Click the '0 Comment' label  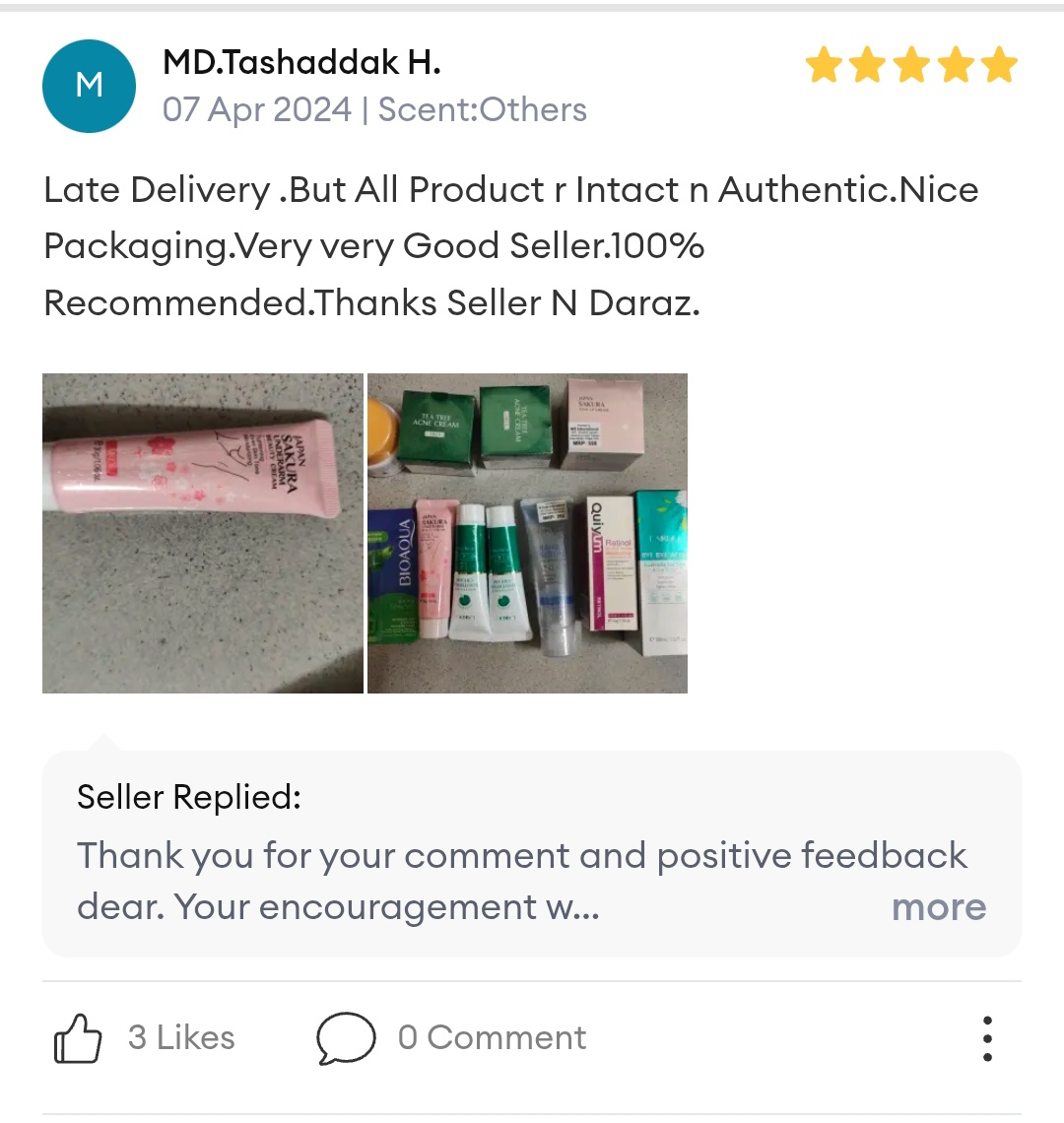pyautogui.click(x=493, y=1037)
